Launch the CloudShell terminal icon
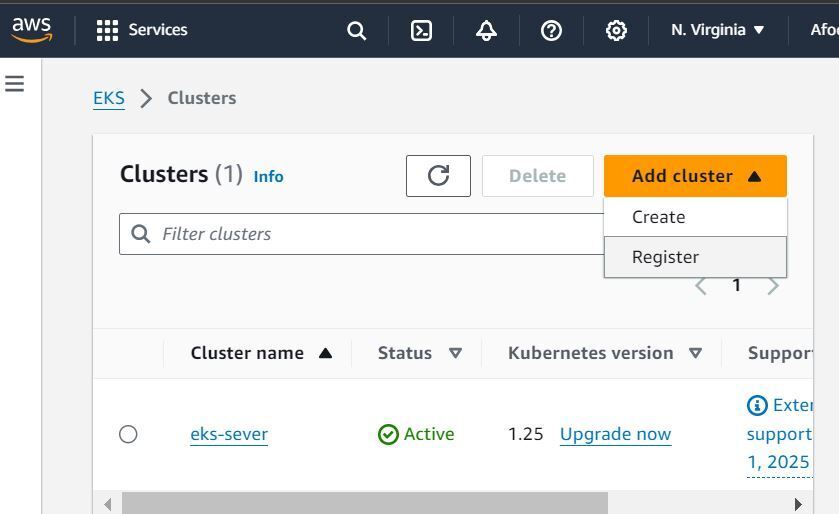839x514 pixels. pos(422,30)
